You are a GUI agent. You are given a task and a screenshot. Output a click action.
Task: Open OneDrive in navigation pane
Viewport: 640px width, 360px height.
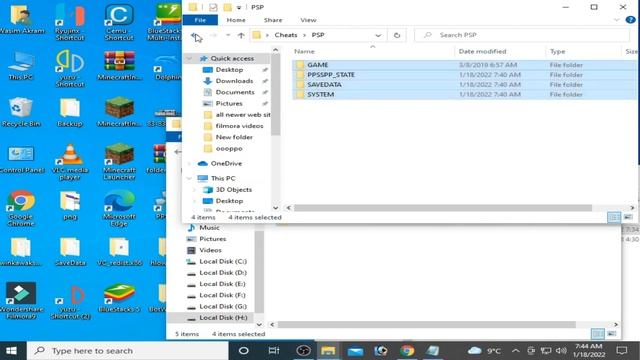point(226,163)
